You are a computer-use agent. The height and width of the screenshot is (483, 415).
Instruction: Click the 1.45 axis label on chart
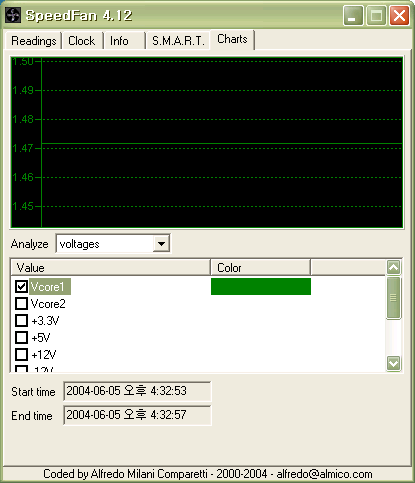[x=23, y=206]
